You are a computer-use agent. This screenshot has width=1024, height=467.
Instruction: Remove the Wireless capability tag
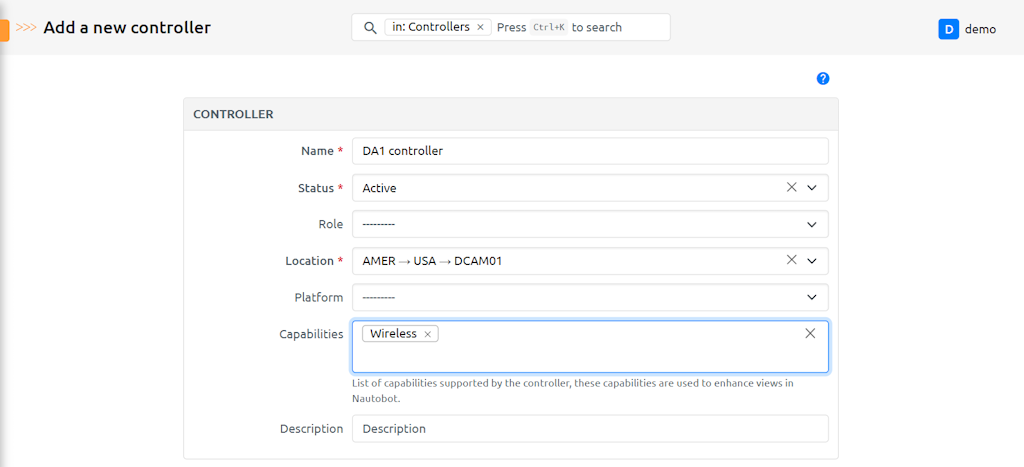pyautogui.click(x=428, y=334)
